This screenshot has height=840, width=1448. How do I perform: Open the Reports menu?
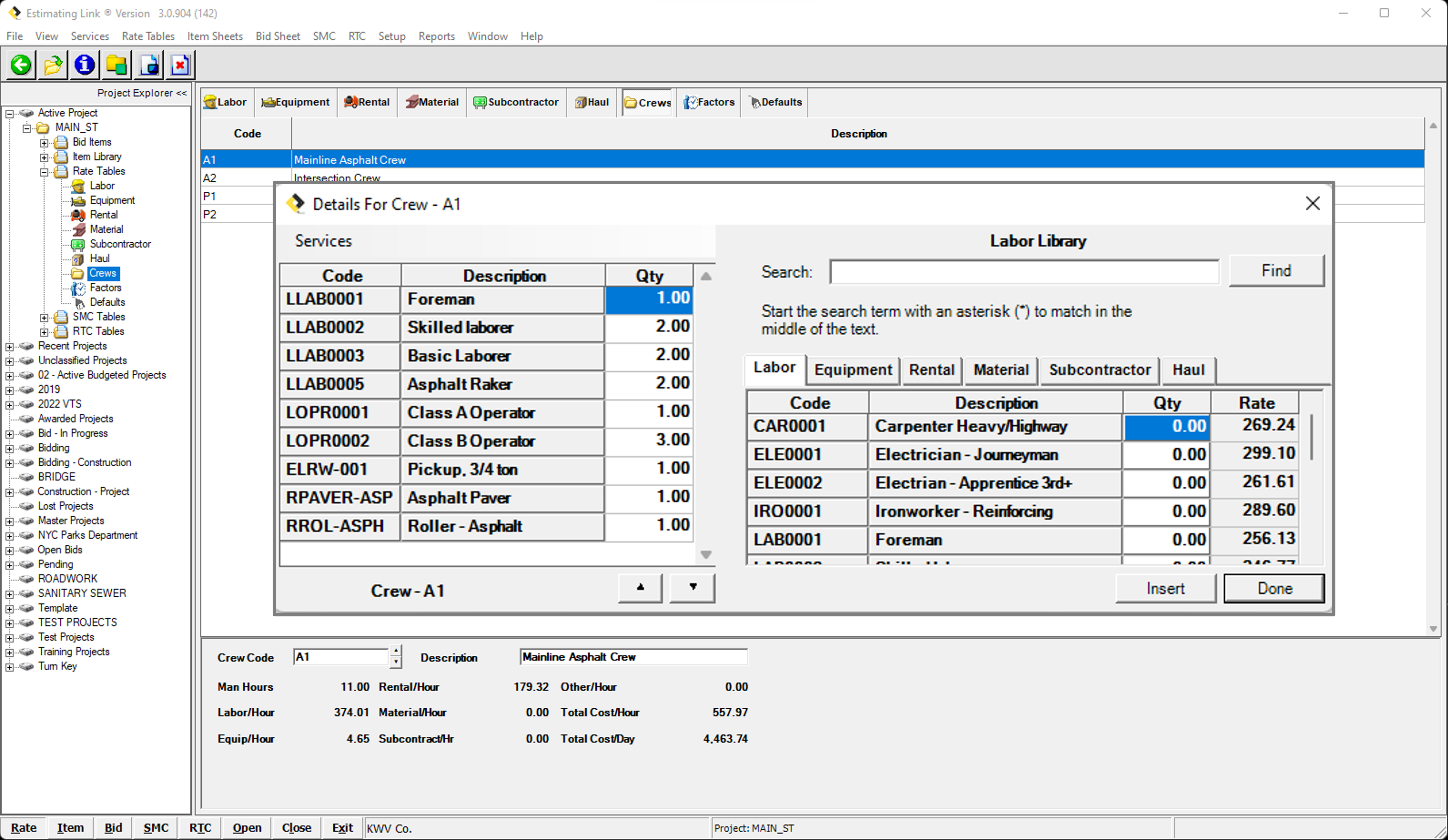[x=436, y=36]
